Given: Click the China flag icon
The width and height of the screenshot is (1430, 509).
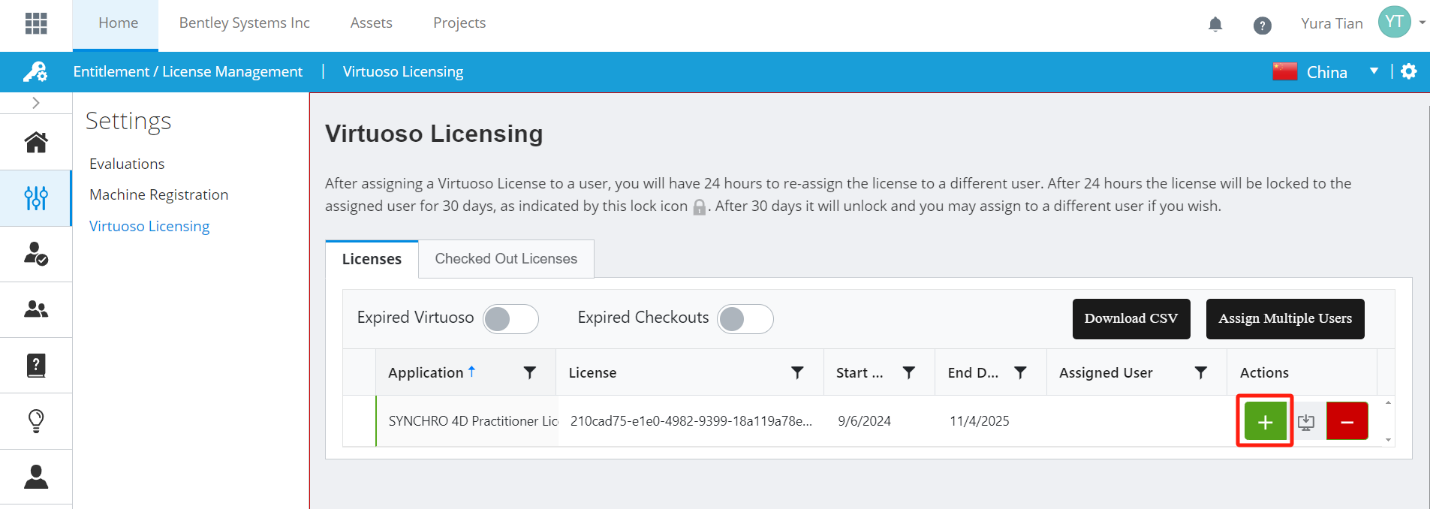Looking at the screenshot, I should point(1285,72).
